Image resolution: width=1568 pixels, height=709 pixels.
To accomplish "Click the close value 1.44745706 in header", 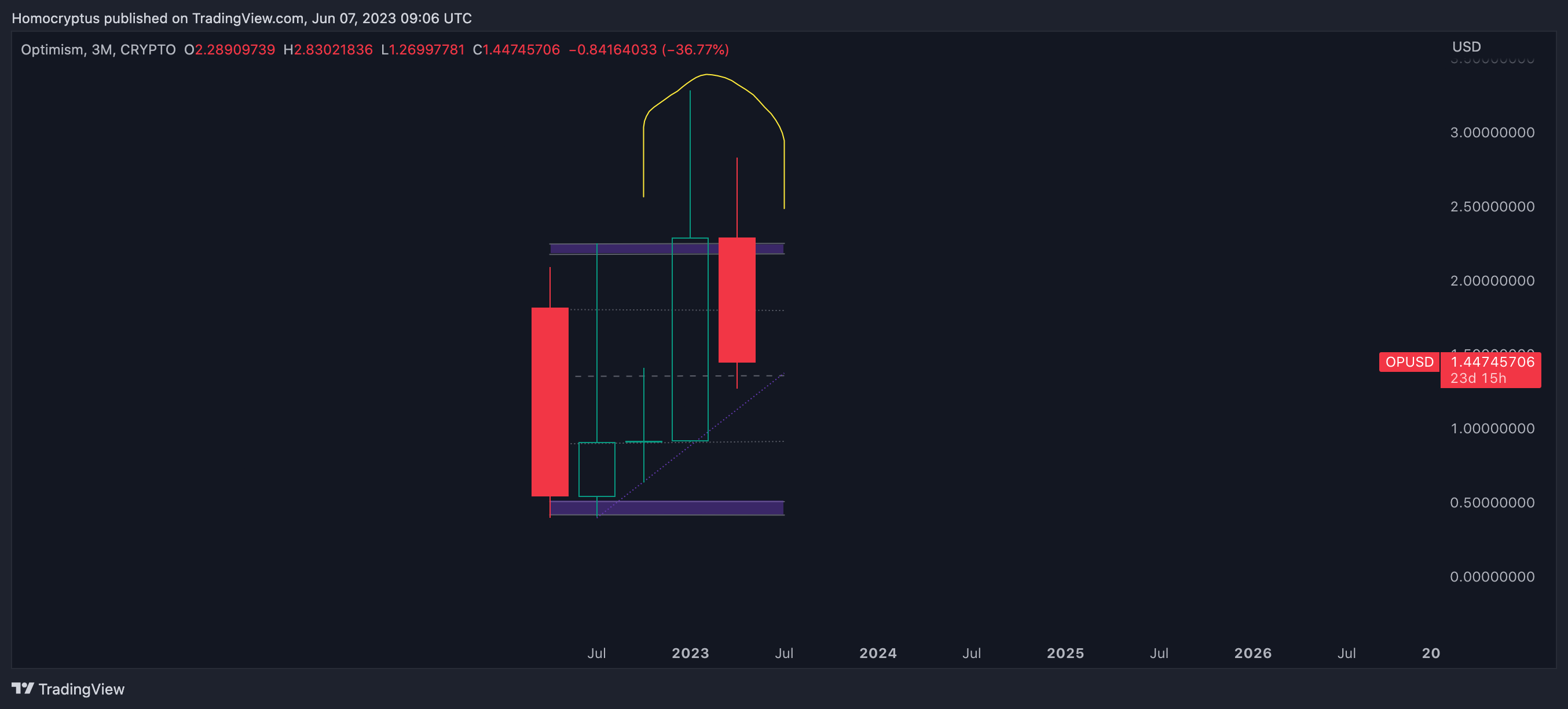I will pos(521,50).
